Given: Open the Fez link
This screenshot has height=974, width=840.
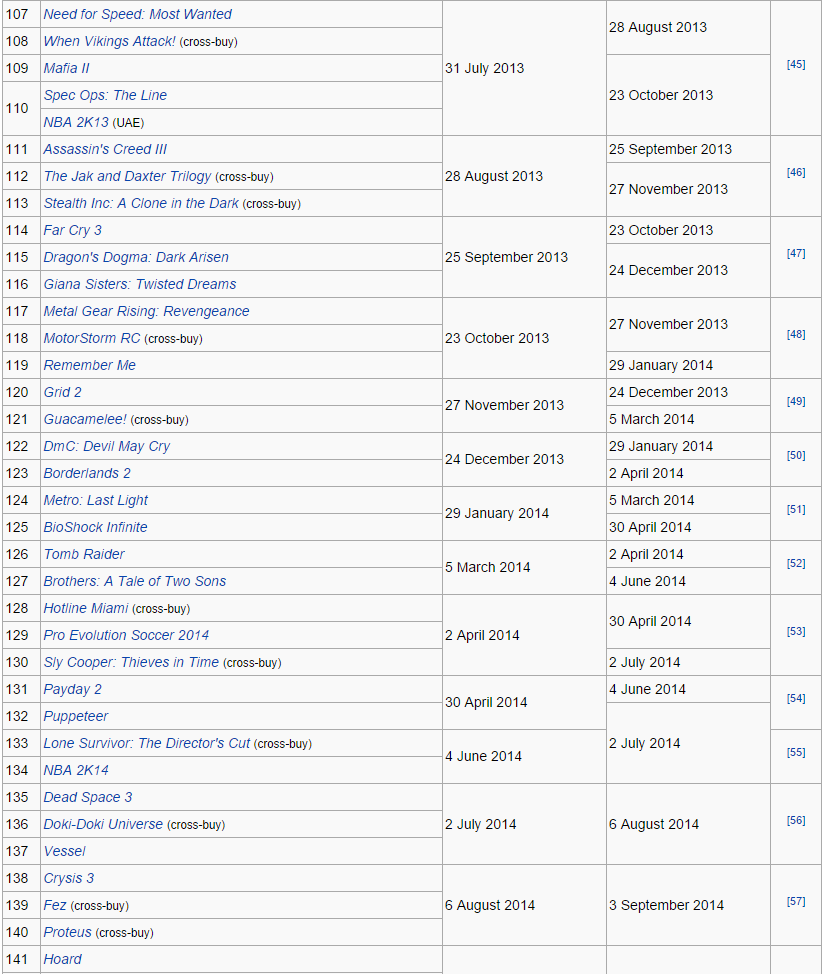Looking at the screenshot, I should tap(55, 906).
